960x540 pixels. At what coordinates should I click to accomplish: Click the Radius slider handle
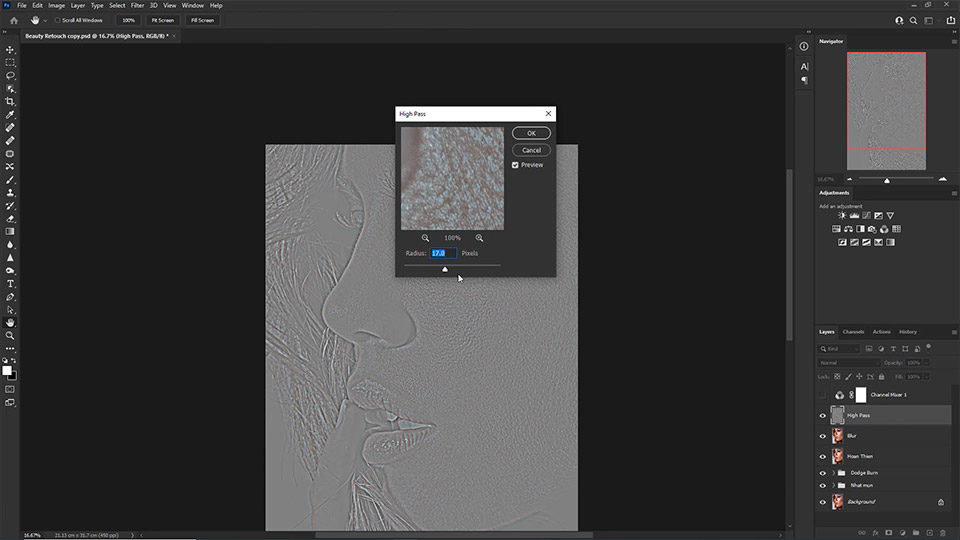[445, 268]
